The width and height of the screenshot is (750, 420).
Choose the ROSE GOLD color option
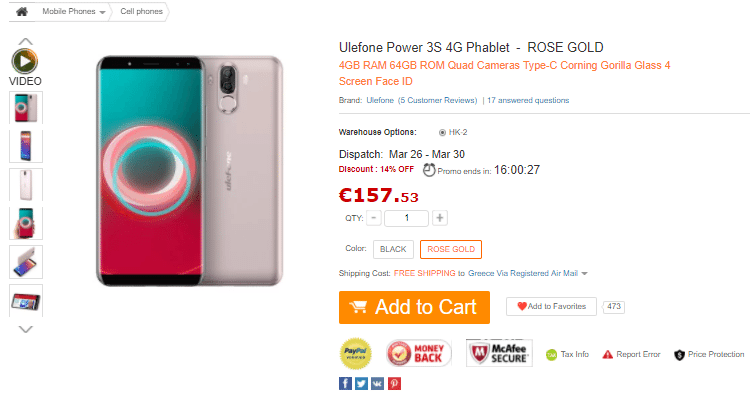[451, 249]
